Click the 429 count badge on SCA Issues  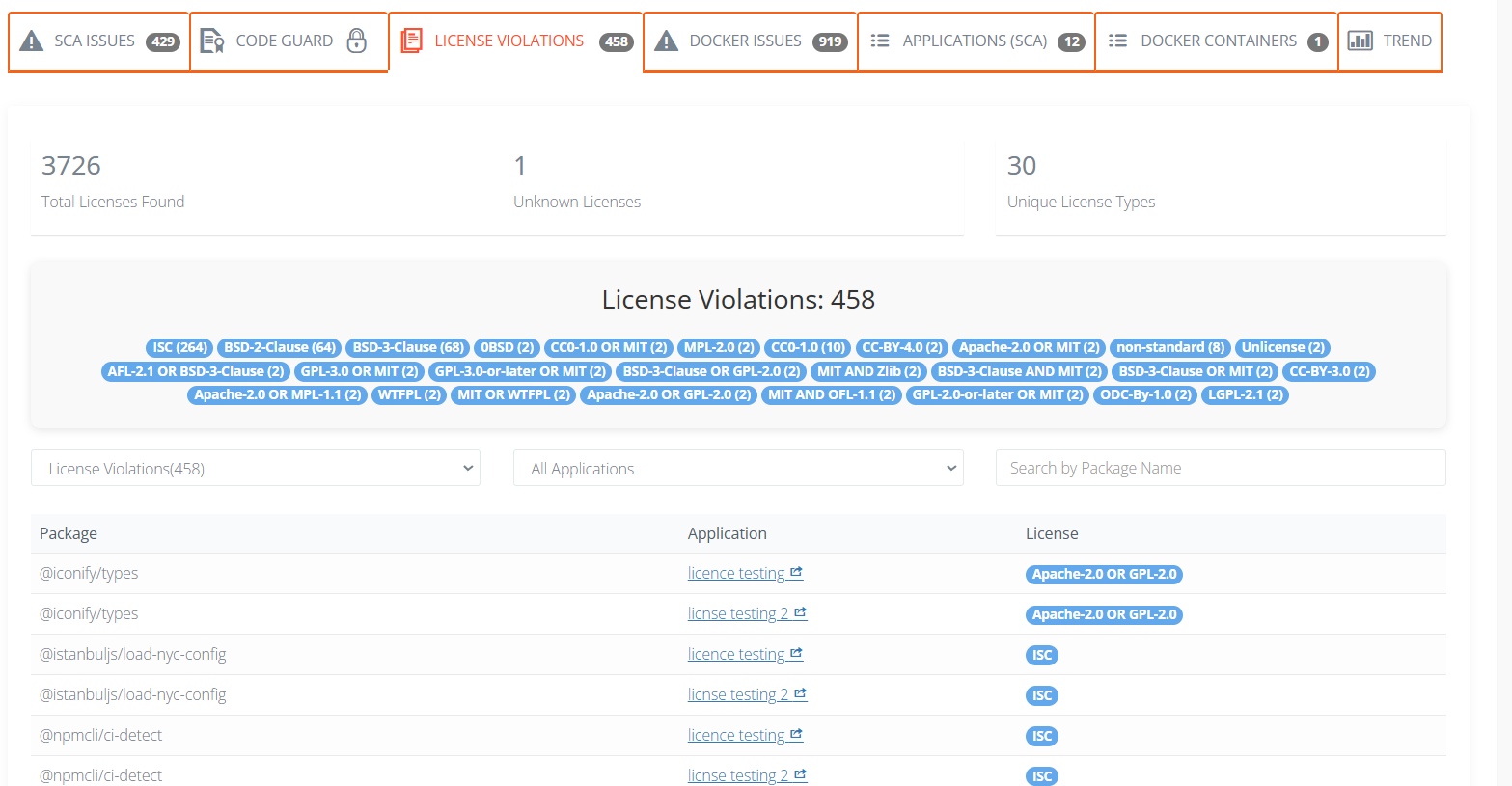163,41
